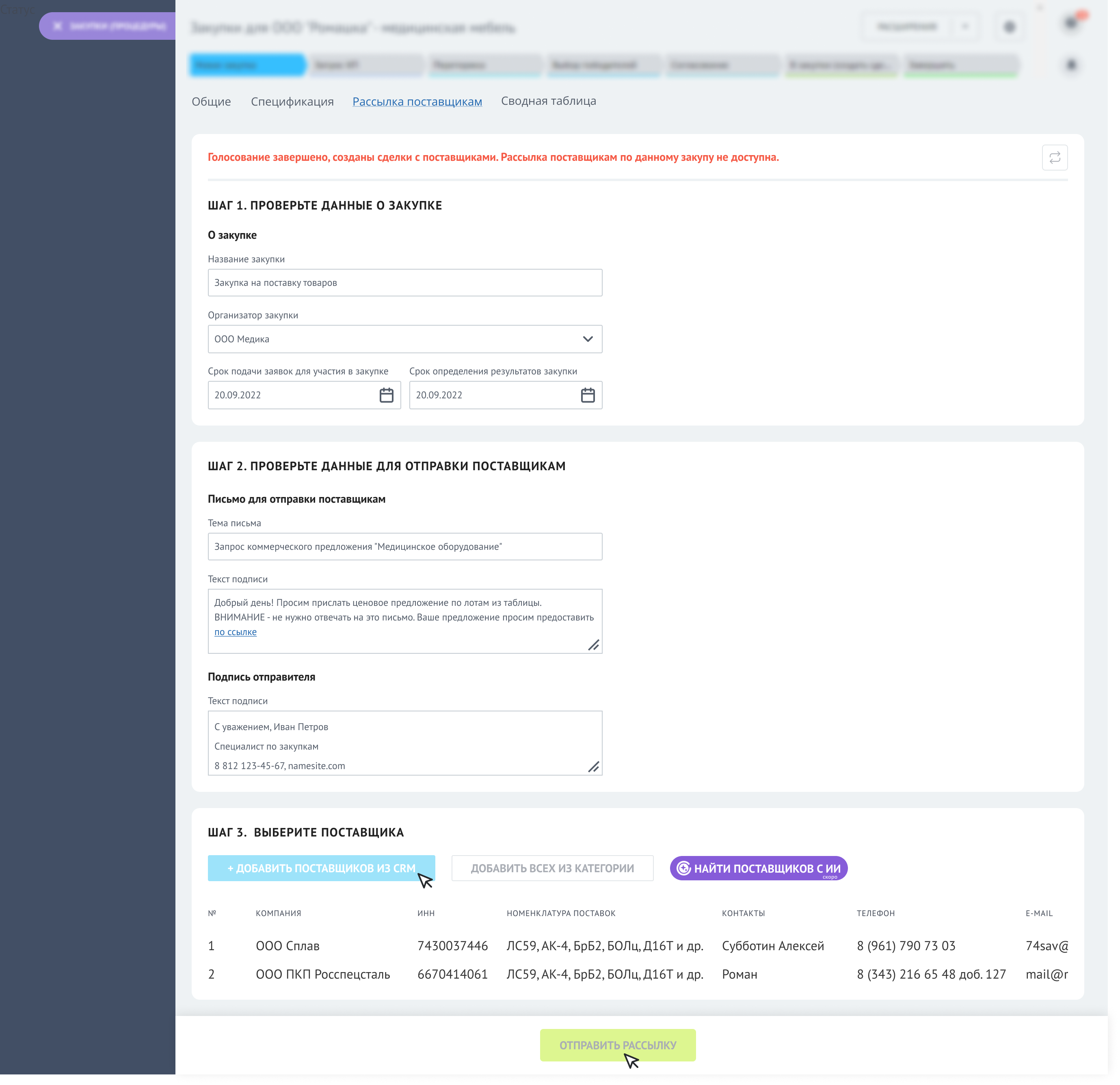The image size is (1120, 1085).
Task: Close the purple Закупки side tab
Action: [x=57, y=26]
